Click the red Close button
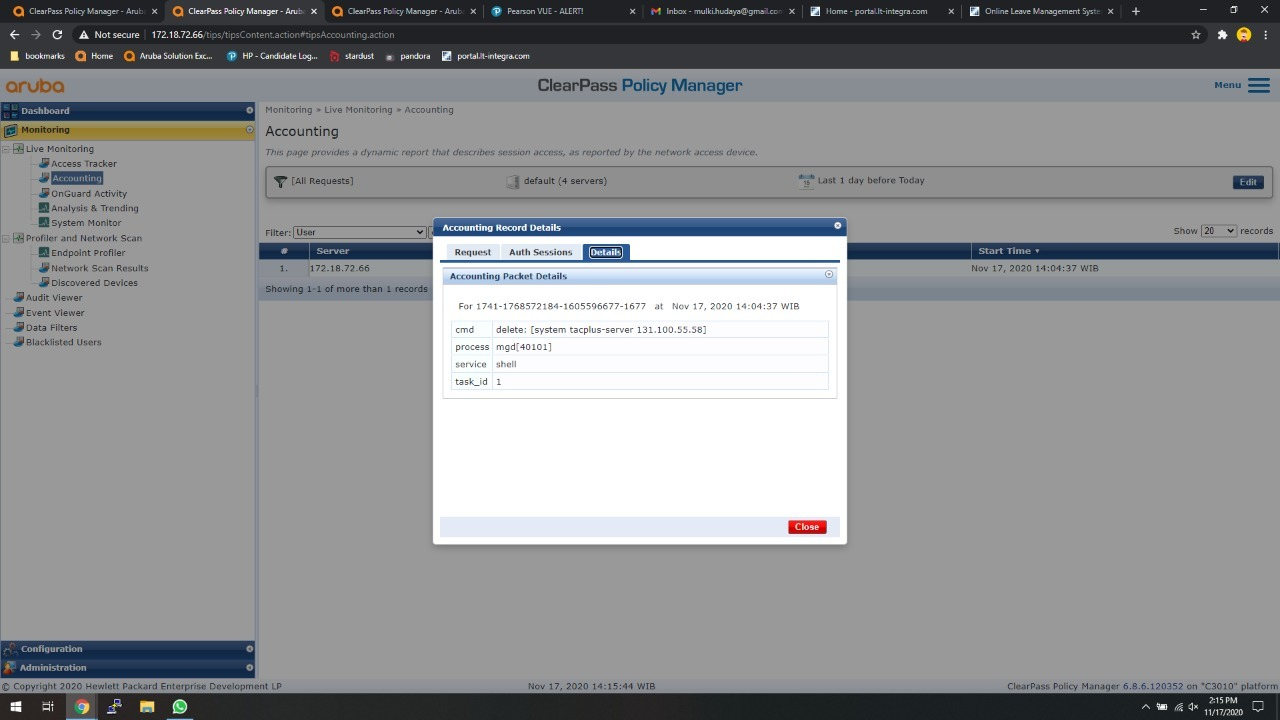1280x720 pixels. pos(807,527)
